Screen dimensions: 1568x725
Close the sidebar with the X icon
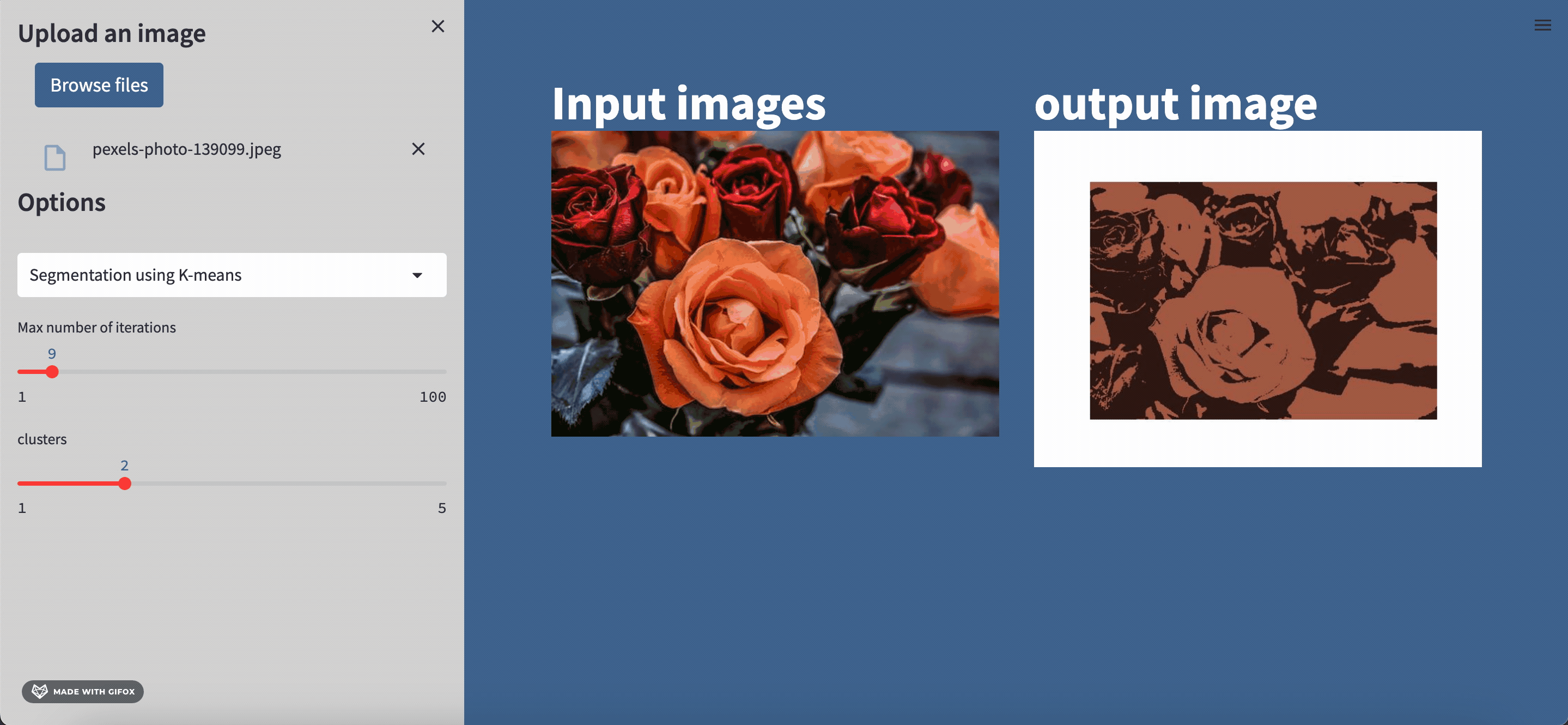coord(437,26)
